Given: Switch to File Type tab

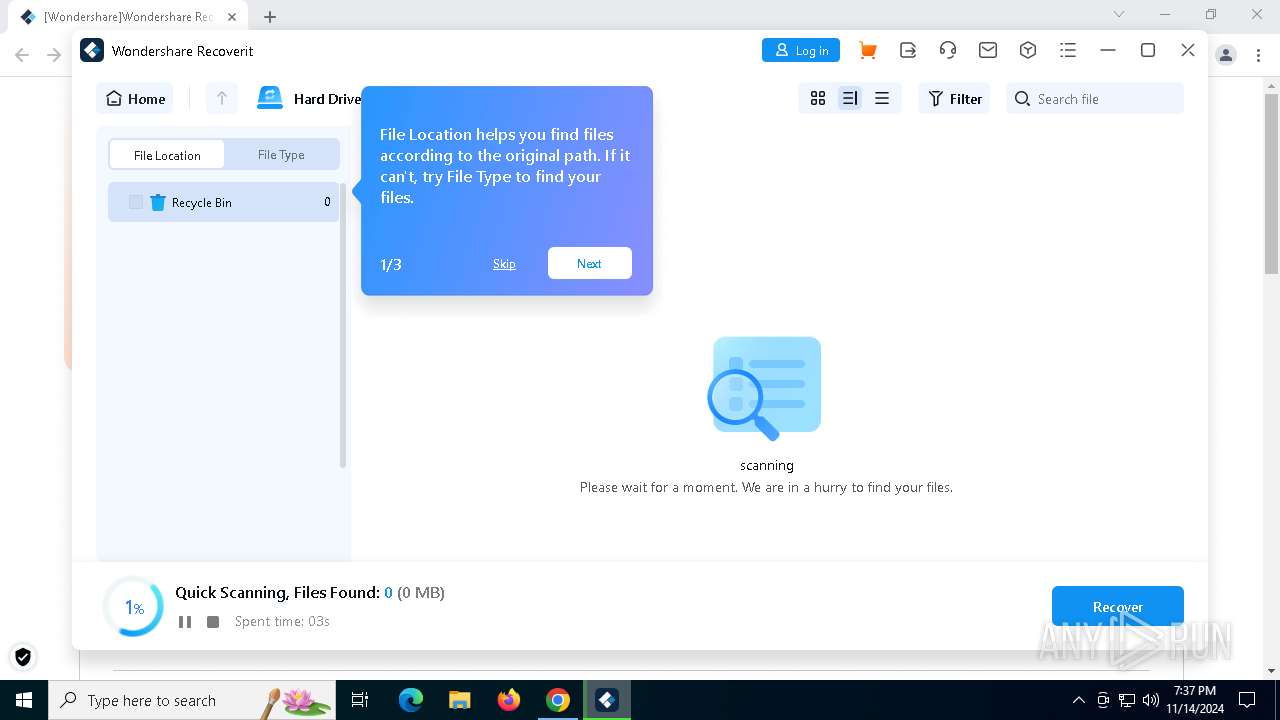Looking at the screenshot, I should (281, 155).
